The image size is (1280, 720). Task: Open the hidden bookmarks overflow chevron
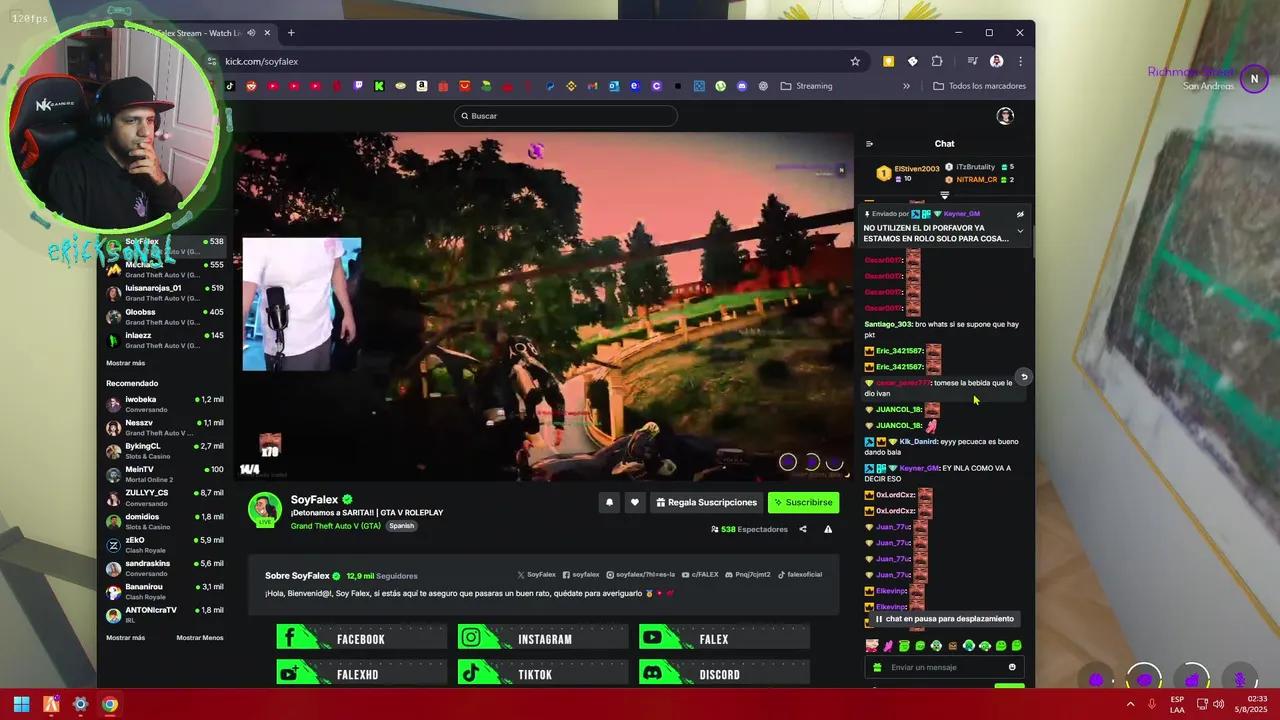coord(906,86)
